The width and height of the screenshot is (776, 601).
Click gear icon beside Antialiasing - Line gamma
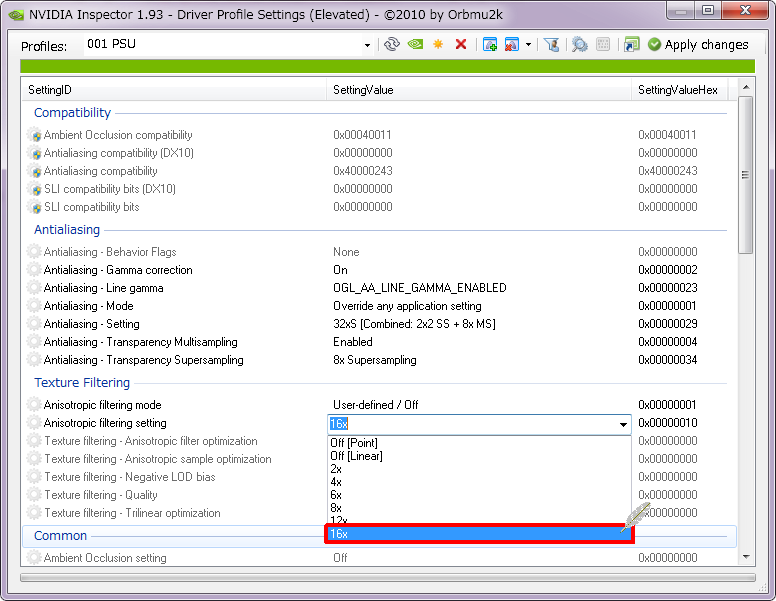pos(34,288)
